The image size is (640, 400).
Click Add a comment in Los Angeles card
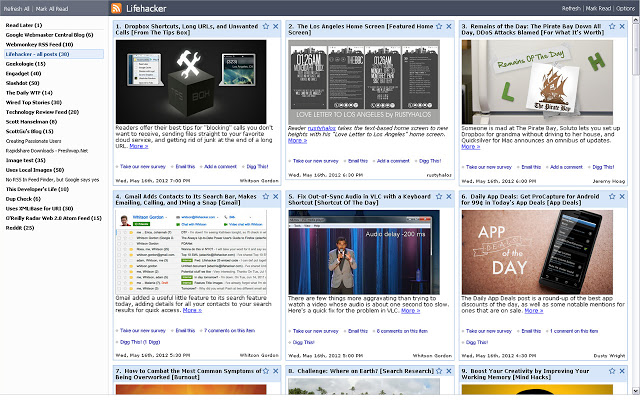click(393, 161)
